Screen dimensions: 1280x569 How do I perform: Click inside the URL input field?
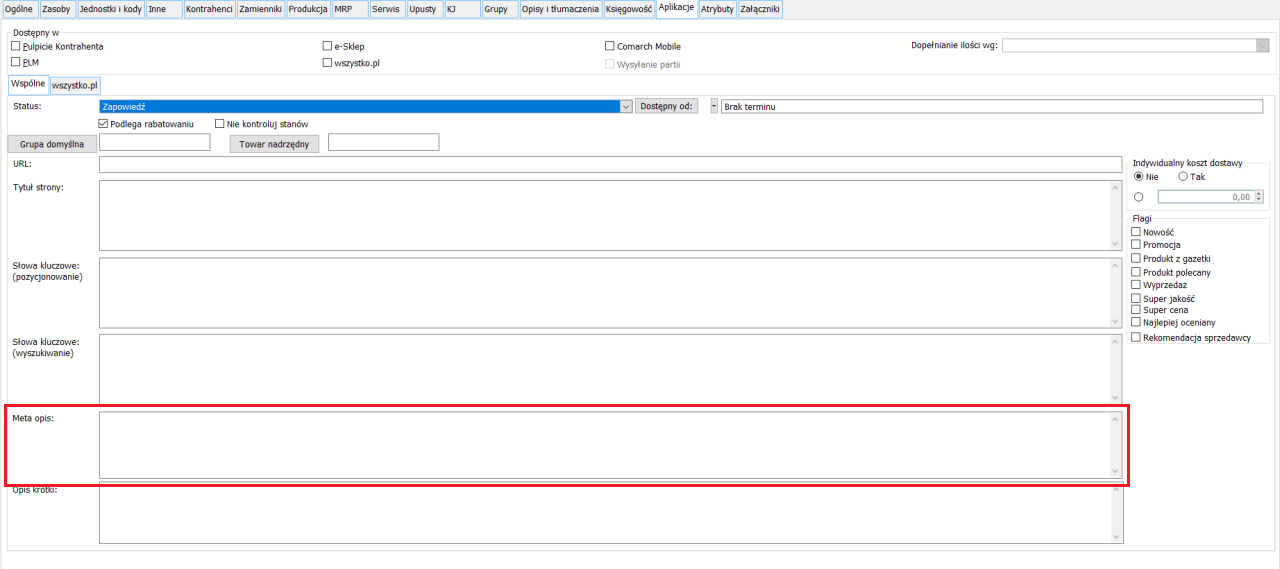[x=610, y=165]
